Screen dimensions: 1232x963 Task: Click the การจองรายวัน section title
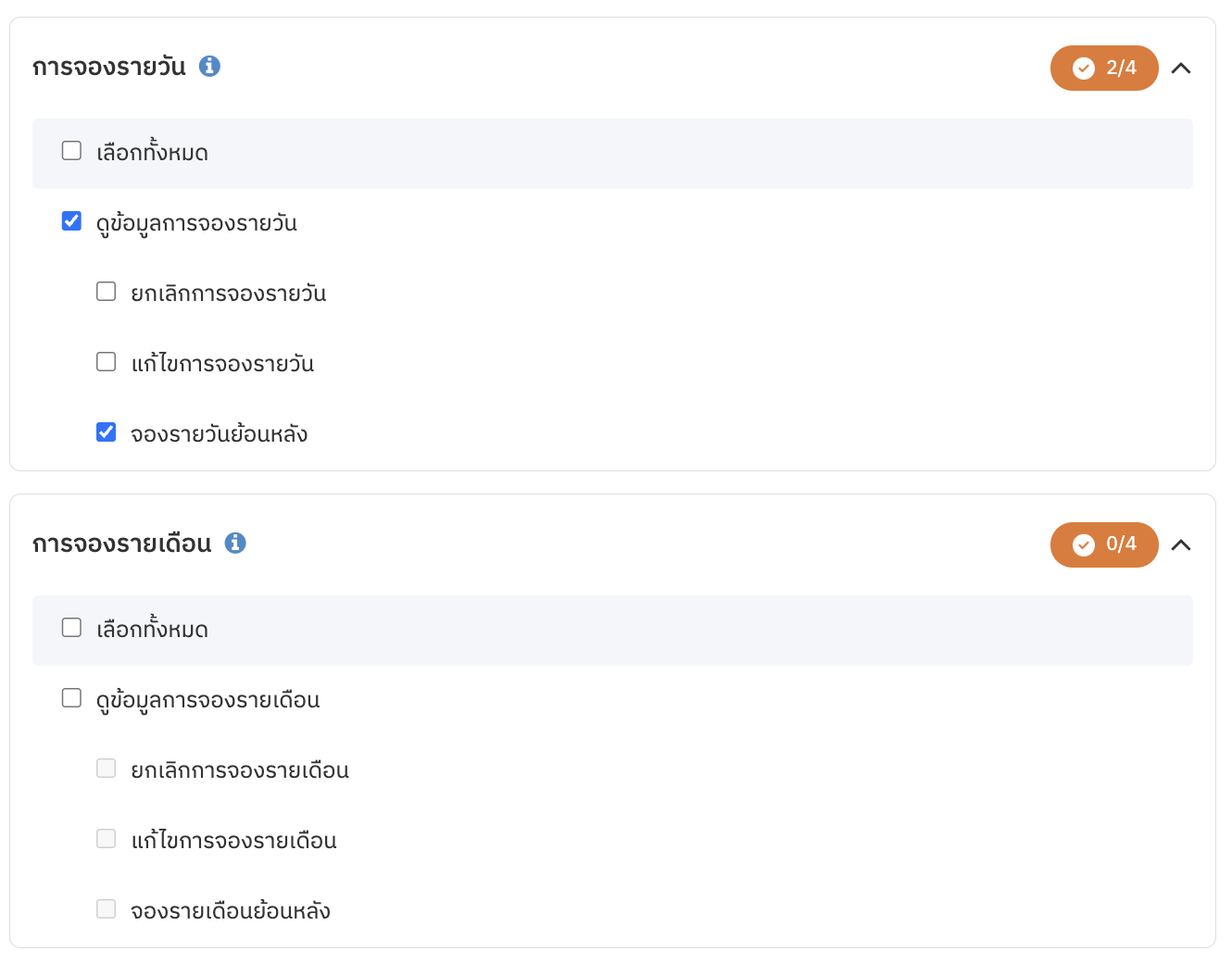point(109,68)
